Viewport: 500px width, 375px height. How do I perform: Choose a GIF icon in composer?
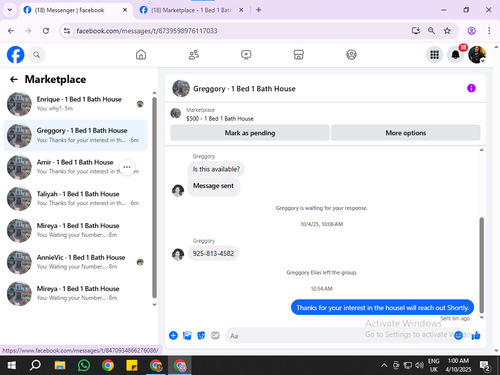pos(215,335)
